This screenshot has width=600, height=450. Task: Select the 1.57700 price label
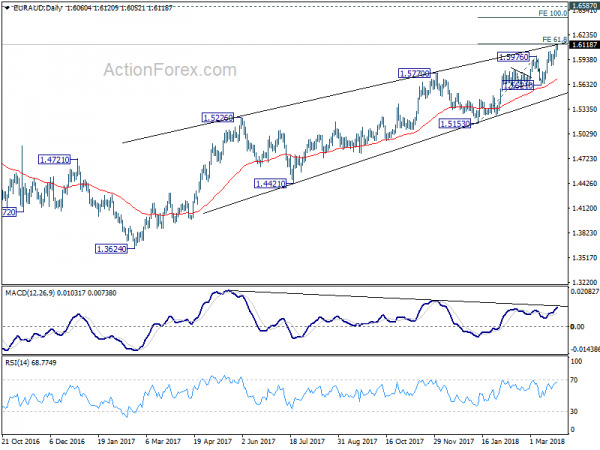coord(414,73)
